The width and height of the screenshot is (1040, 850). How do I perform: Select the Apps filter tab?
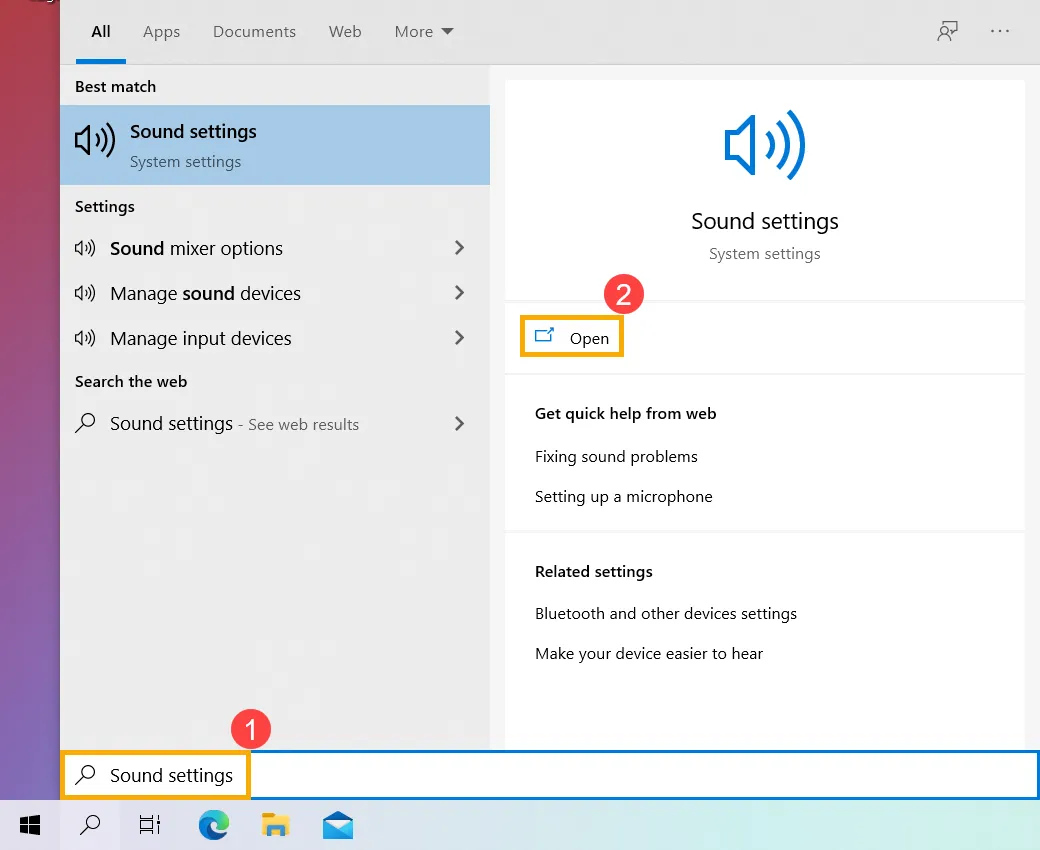coord(161,31)
